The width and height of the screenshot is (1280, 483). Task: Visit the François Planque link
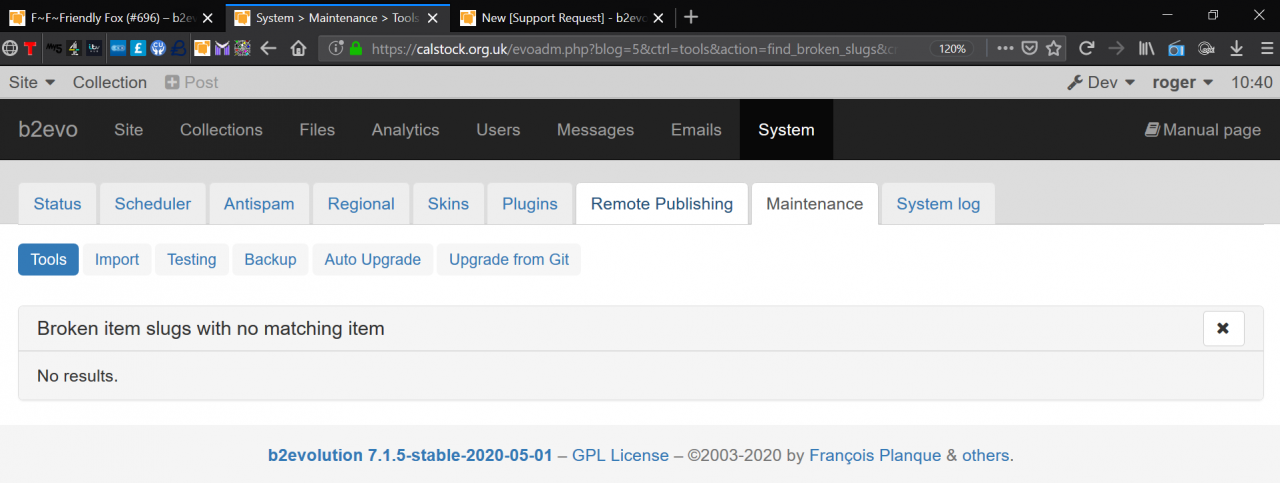(875, 455)
